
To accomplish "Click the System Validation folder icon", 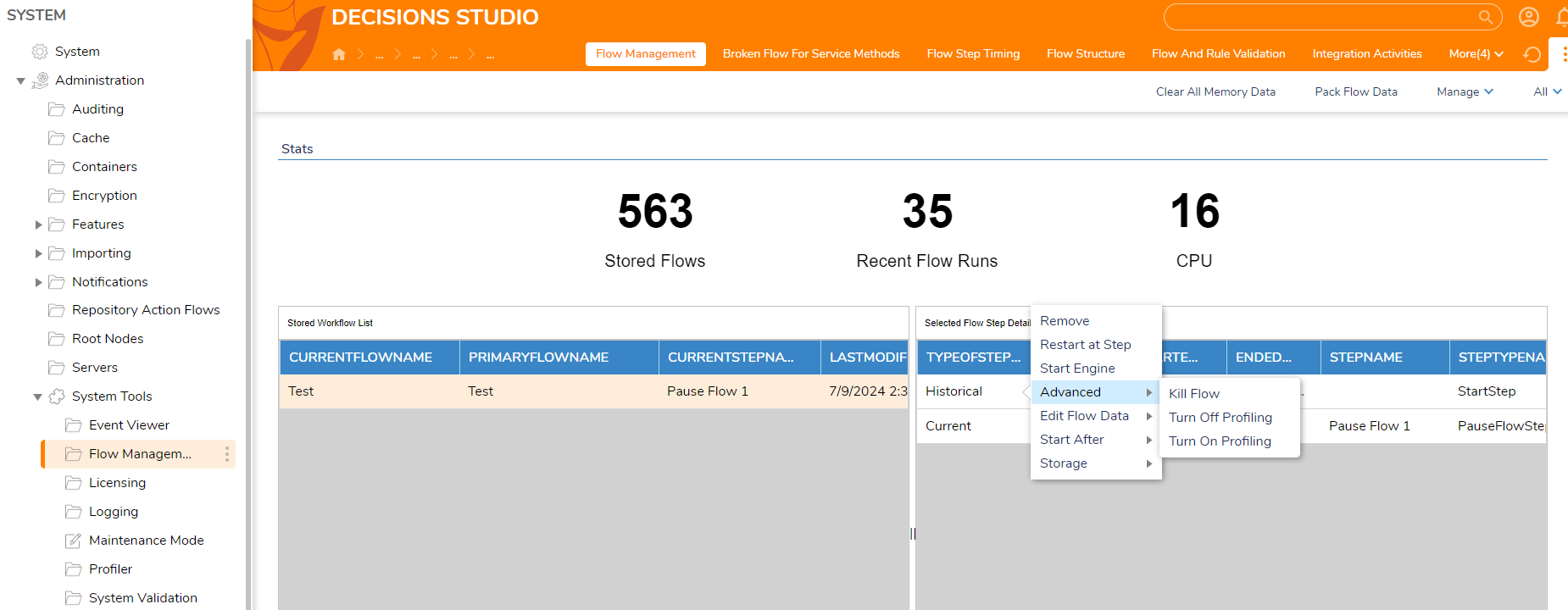I will (74, 598).
